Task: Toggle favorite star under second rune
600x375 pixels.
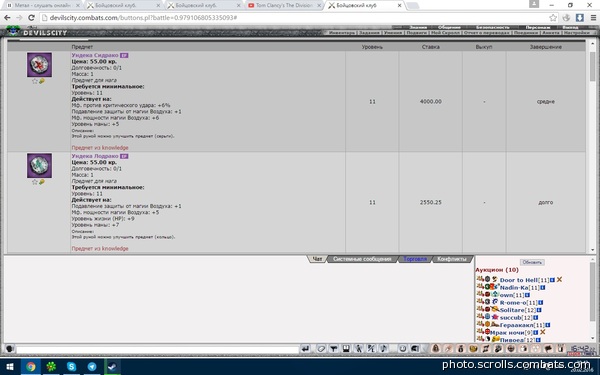Action: click(35, 182)
